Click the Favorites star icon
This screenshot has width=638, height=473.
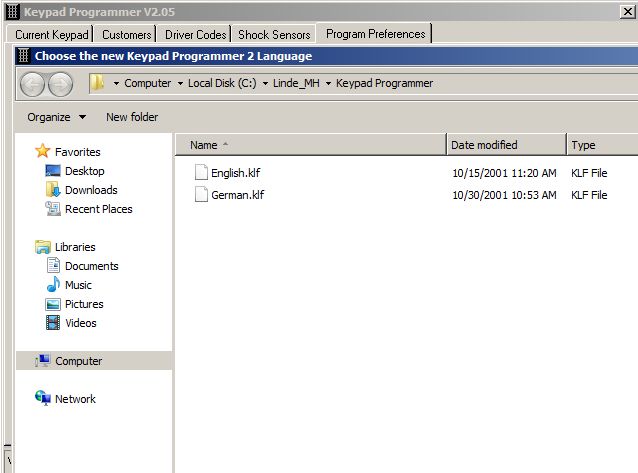[42, 151]
